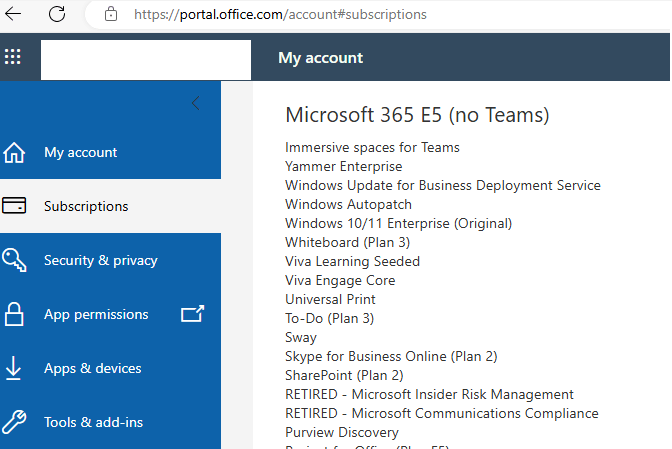672x449 pixels.
Task: Click the wrench icon beside Tools & add-ins
Action: coord(14,422)
